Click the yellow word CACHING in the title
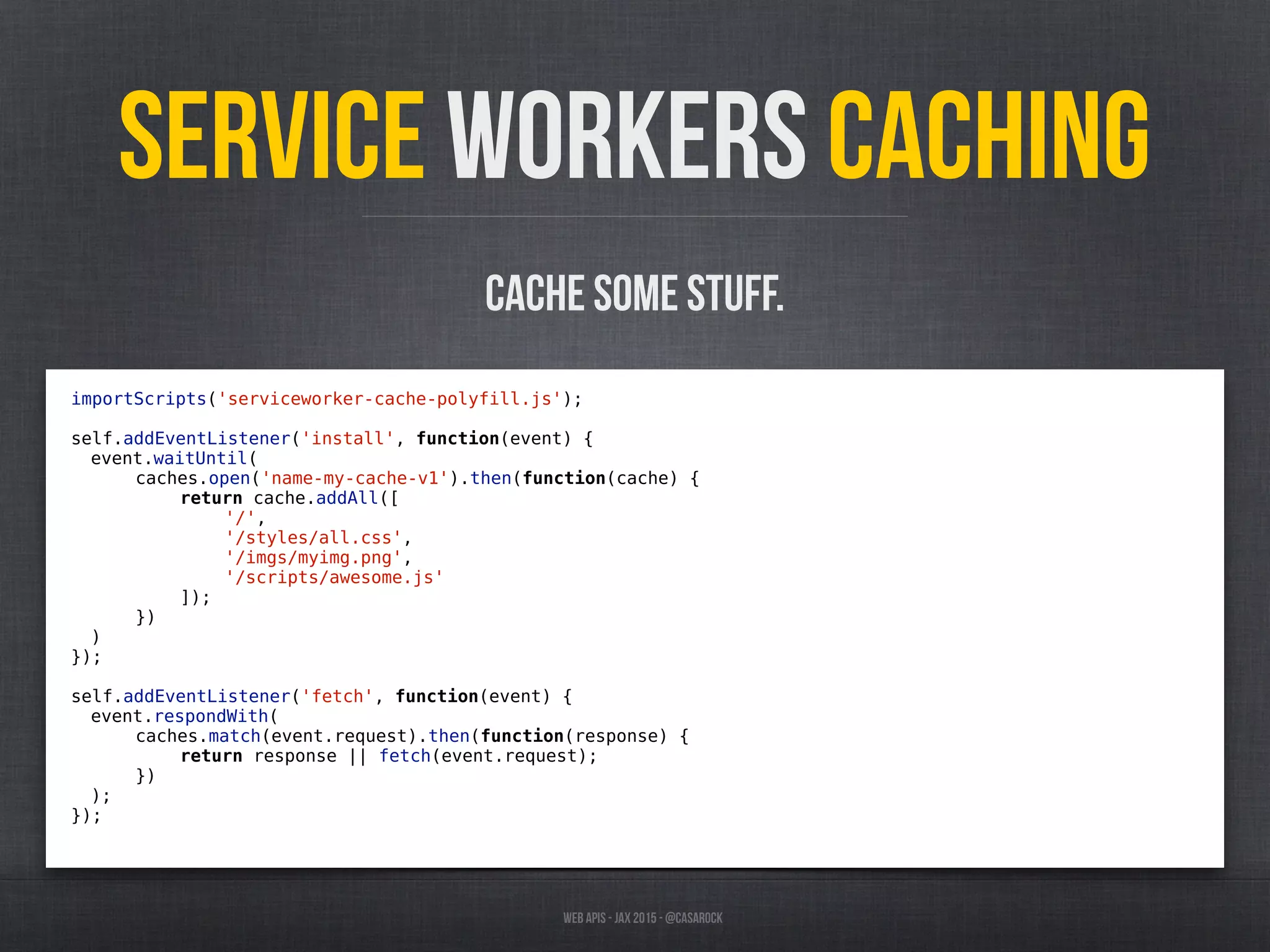Image resolution: width=1270 pixels, height=952 pixels. pos(989,135)
